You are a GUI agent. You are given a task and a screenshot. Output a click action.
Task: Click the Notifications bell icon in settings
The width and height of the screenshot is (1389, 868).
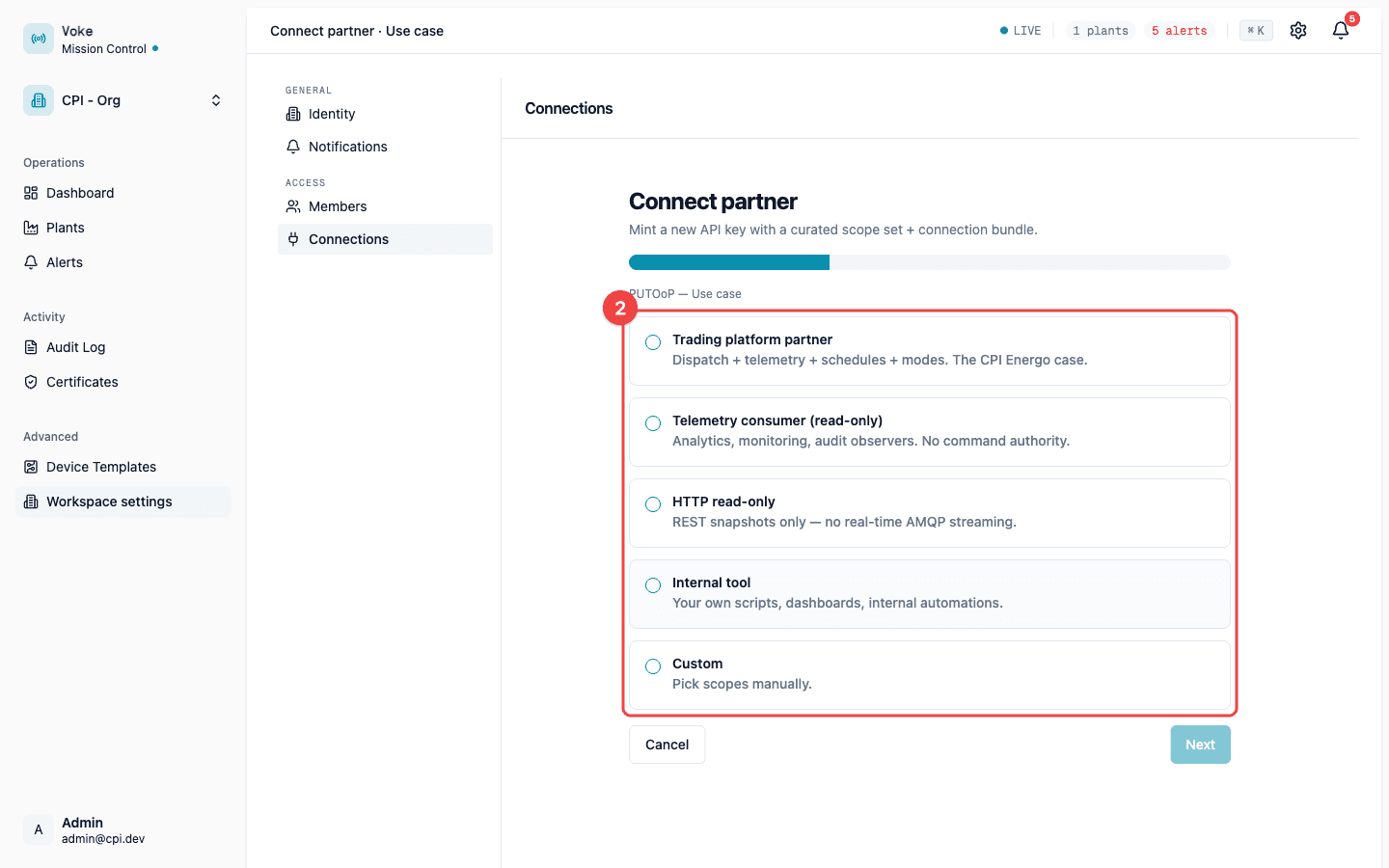coord(293,147)
